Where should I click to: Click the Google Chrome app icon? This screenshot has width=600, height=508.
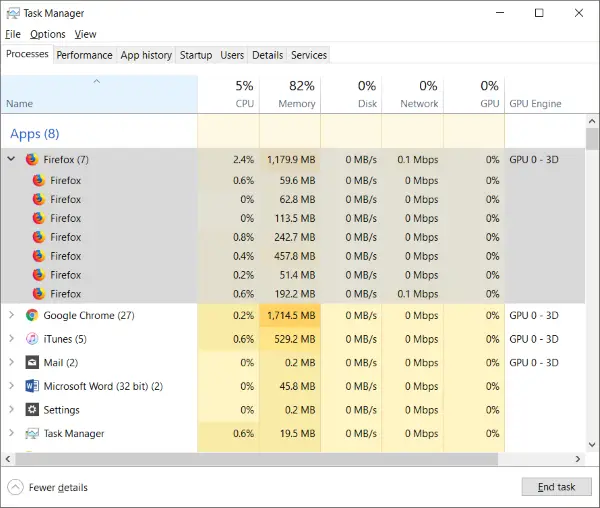point(32,315)
